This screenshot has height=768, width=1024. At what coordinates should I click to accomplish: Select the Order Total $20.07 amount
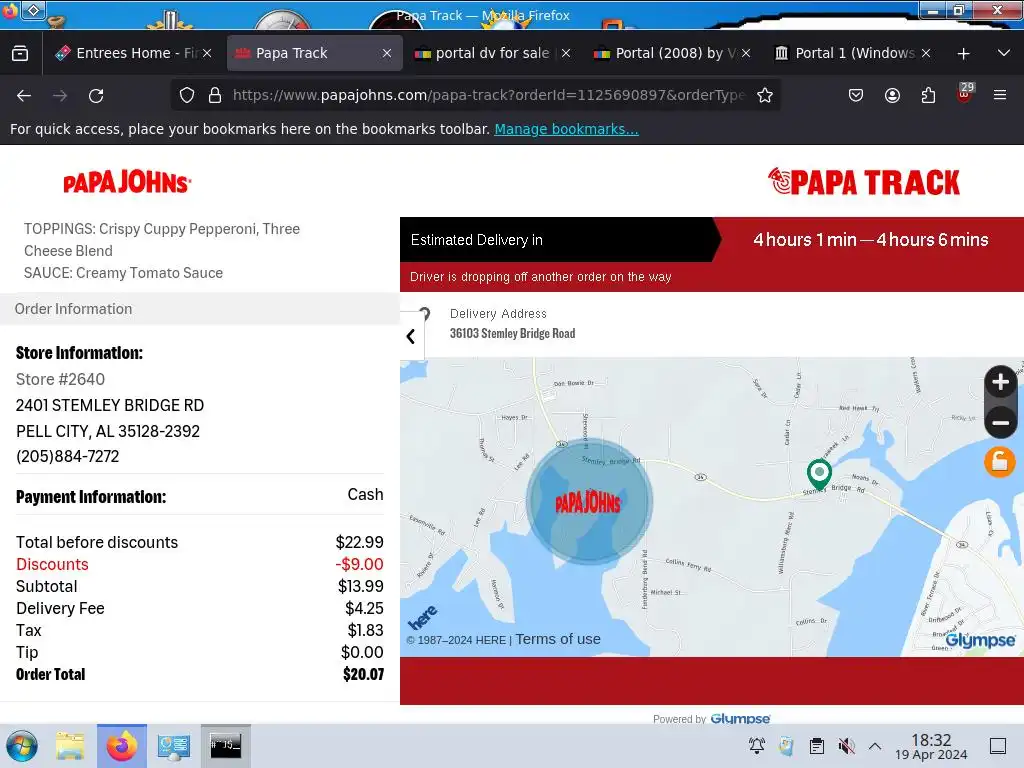(363, 674)
